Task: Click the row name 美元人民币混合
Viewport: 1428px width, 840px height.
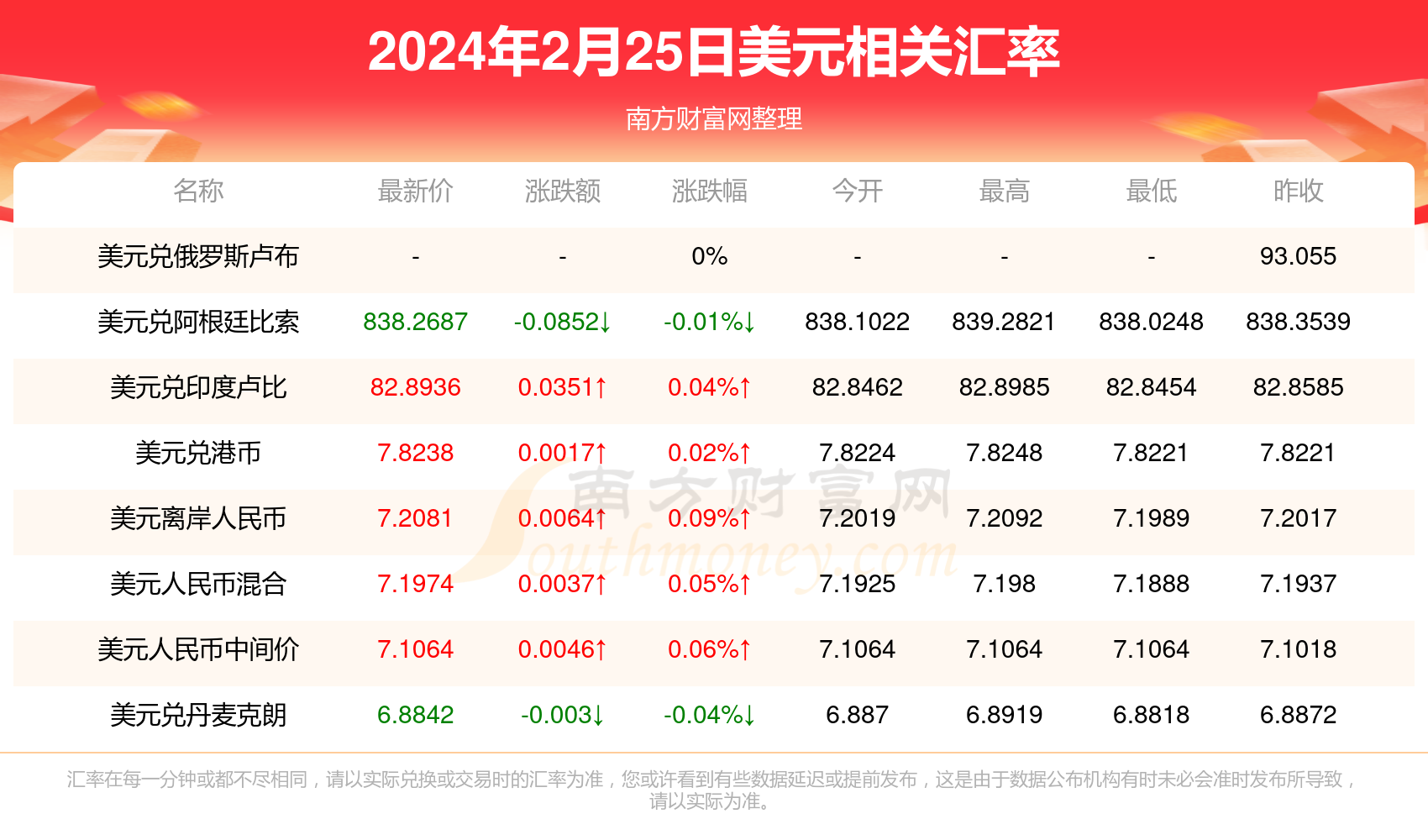Action: tap(198, 585)
